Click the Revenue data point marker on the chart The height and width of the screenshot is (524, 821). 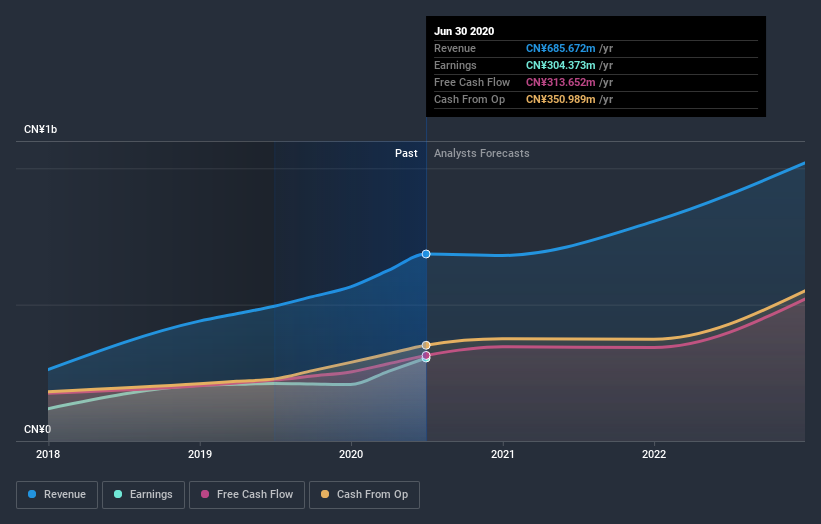tap(426, 254)
